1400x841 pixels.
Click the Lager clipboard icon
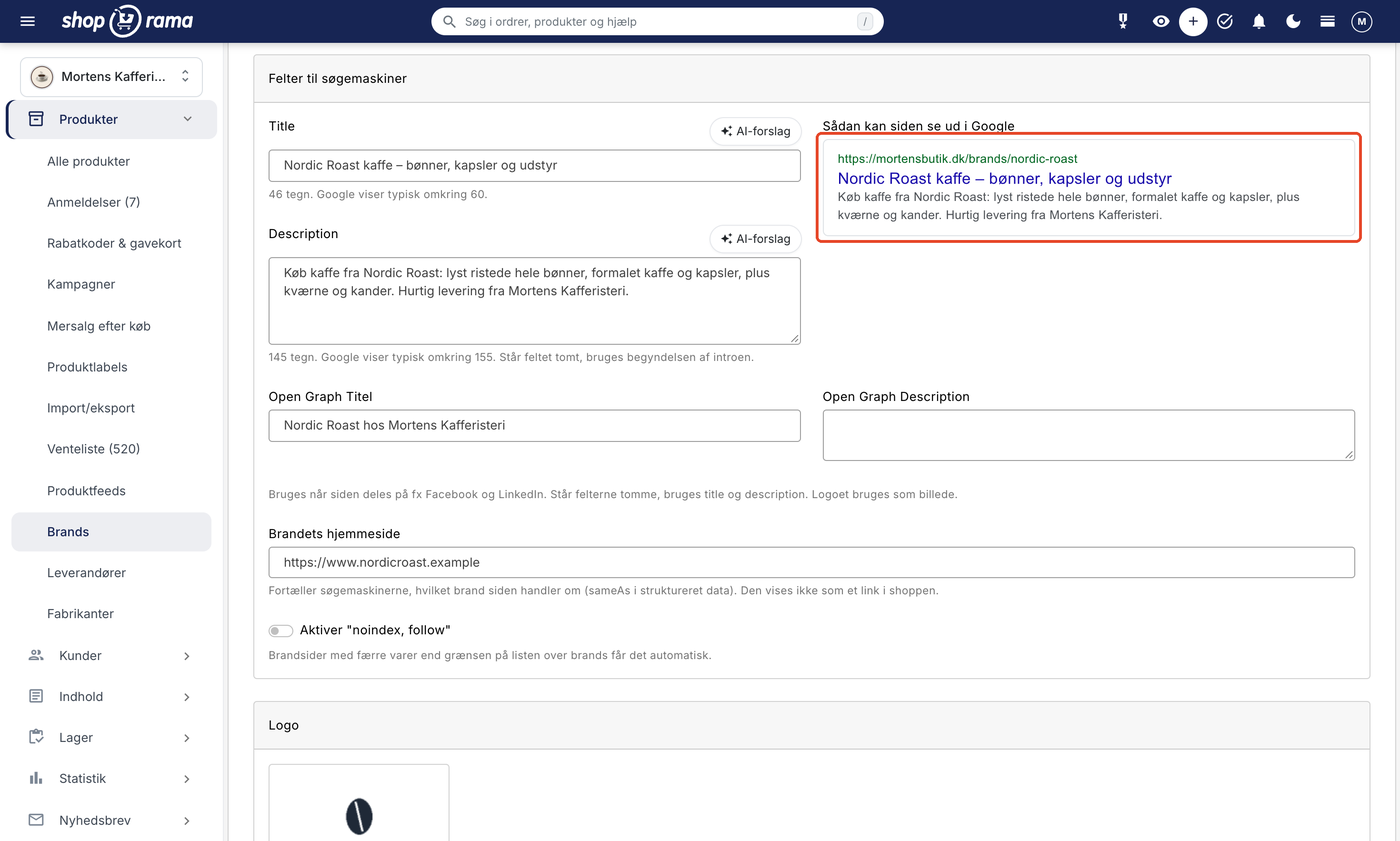point(36,737)
